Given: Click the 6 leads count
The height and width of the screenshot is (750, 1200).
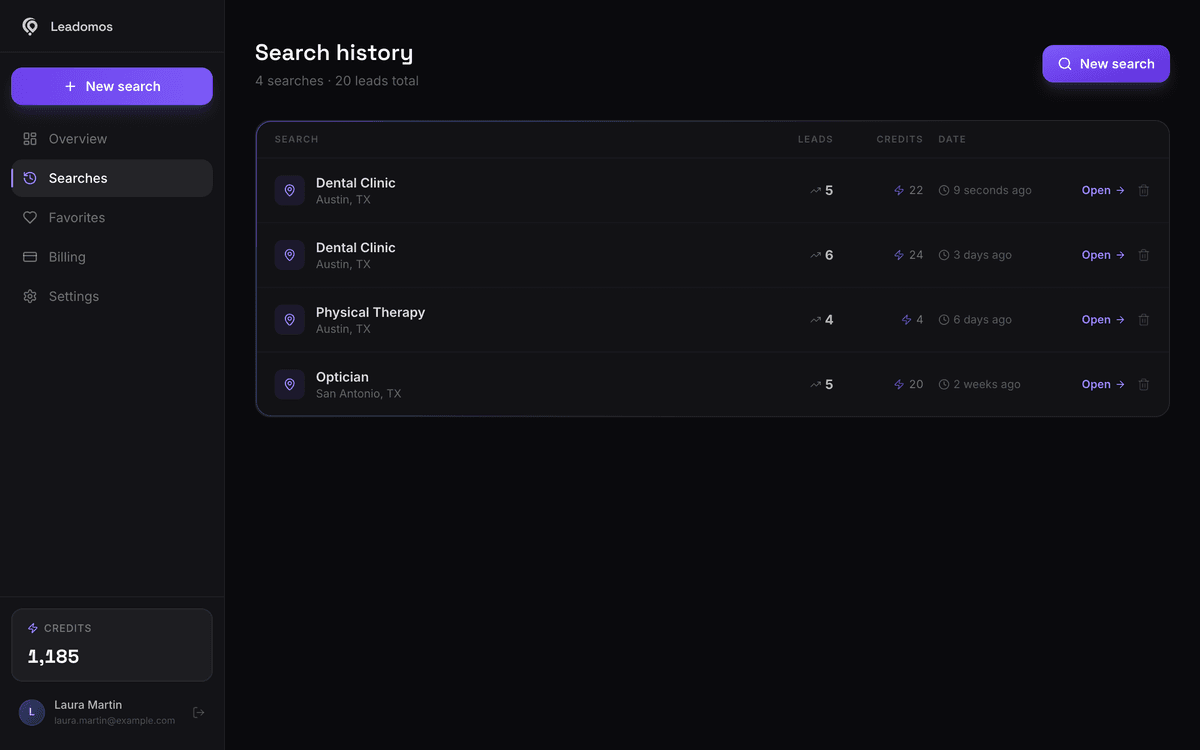Looking at the screenshot, I should (x=829, y=255).
